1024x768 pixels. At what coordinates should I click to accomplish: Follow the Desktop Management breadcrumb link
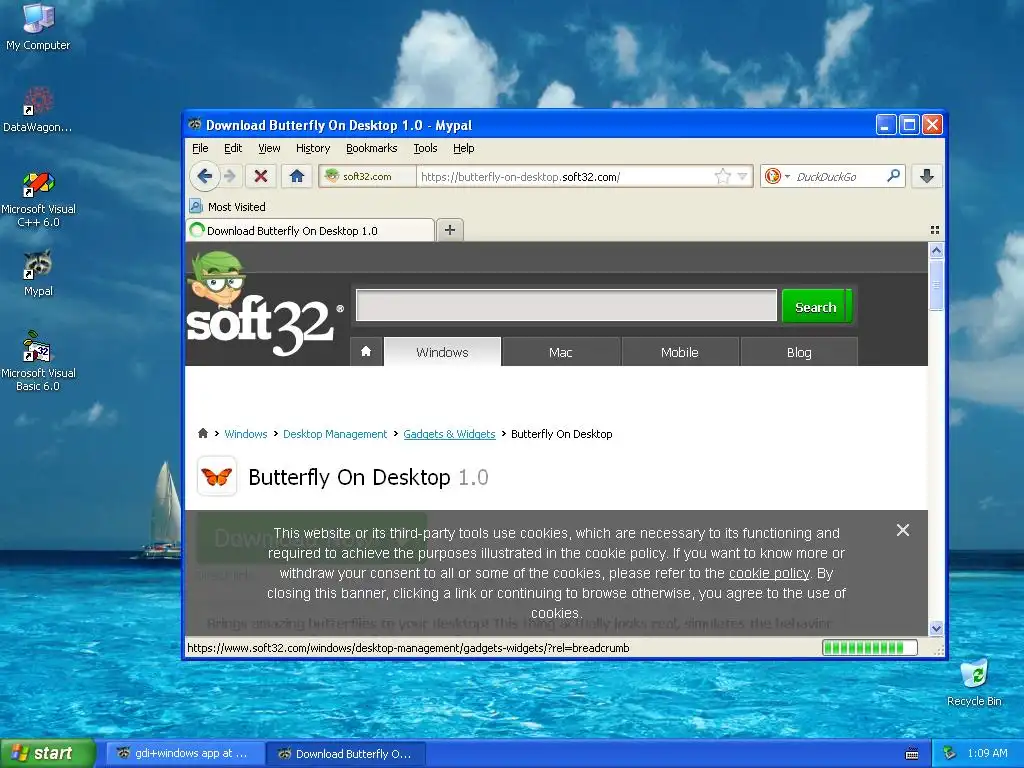(x=335, y=434)
